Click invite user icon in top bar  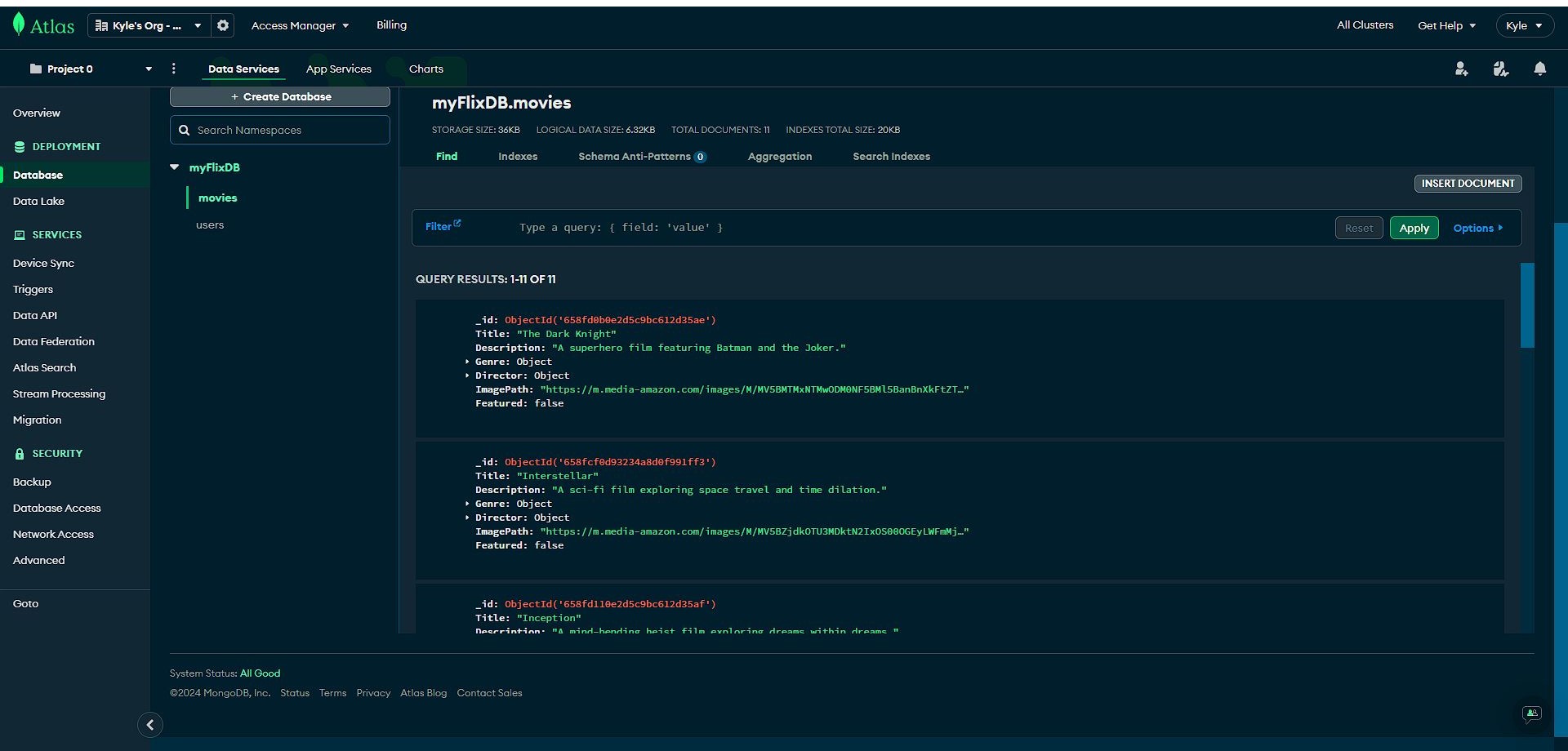(x=1462, y=69)
